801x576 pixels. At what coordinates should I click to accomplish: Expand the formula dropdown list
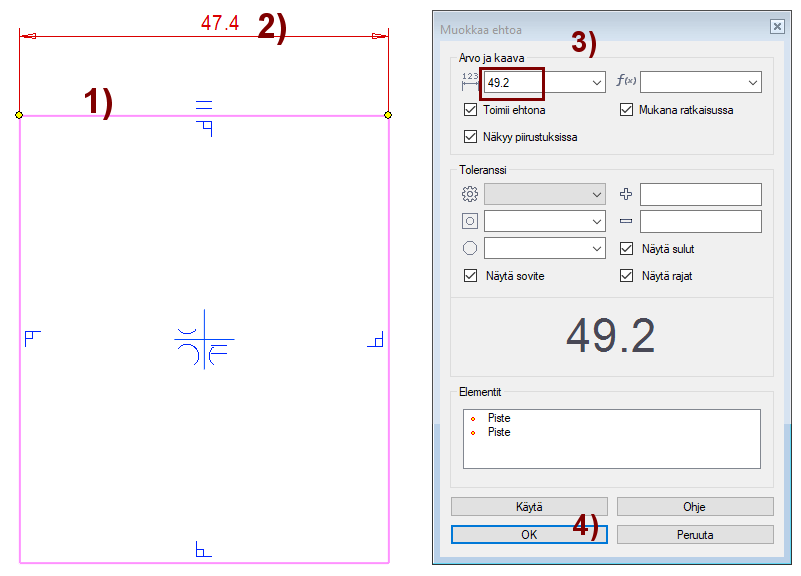753,82
